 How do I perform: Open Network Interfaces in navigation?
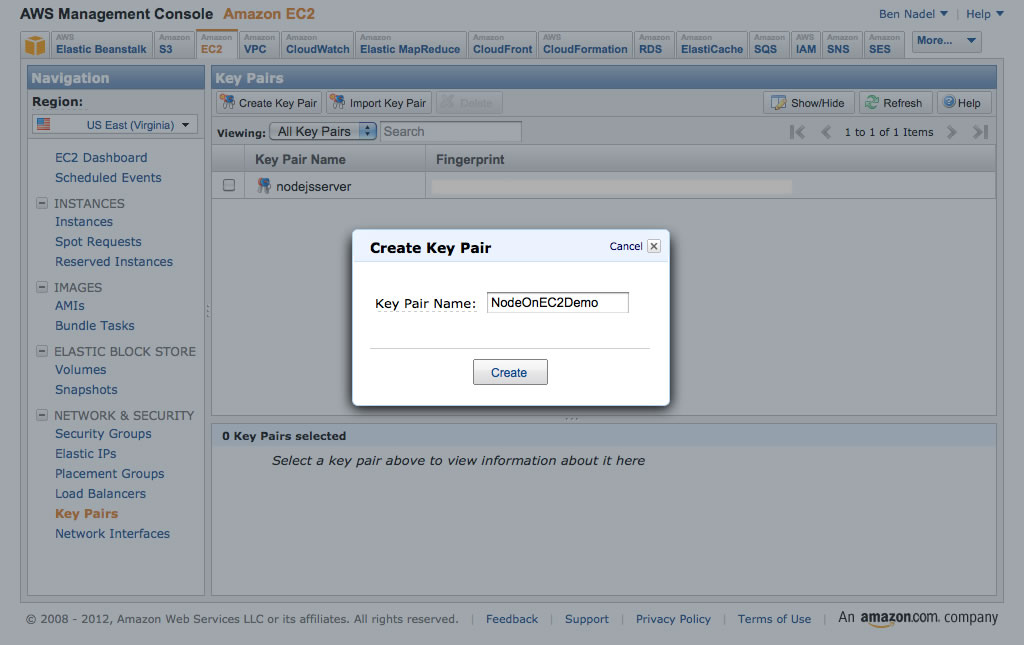[112, 533]
